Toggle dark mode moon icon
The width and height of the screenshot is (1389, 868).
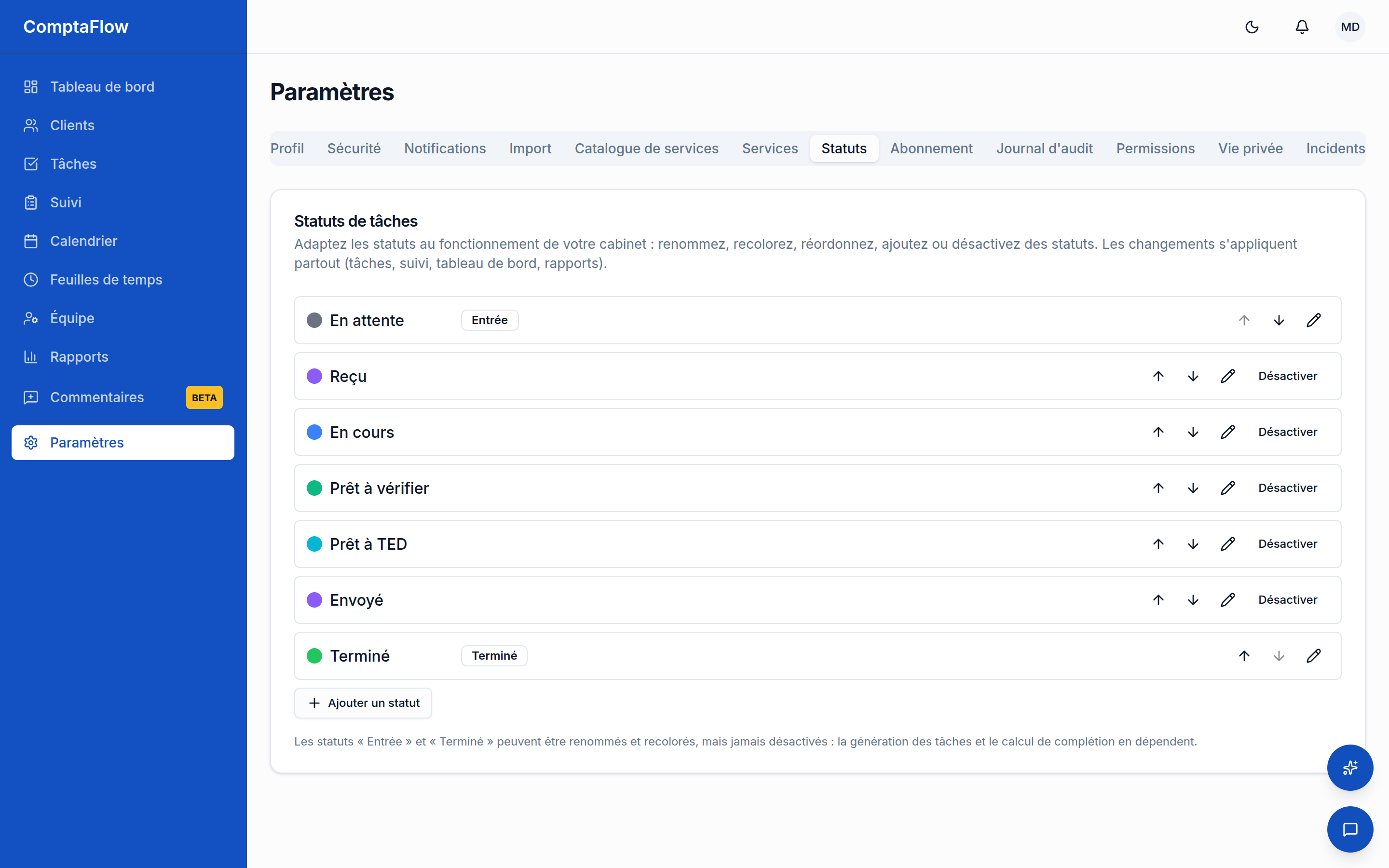click(x=1252, y=27)
